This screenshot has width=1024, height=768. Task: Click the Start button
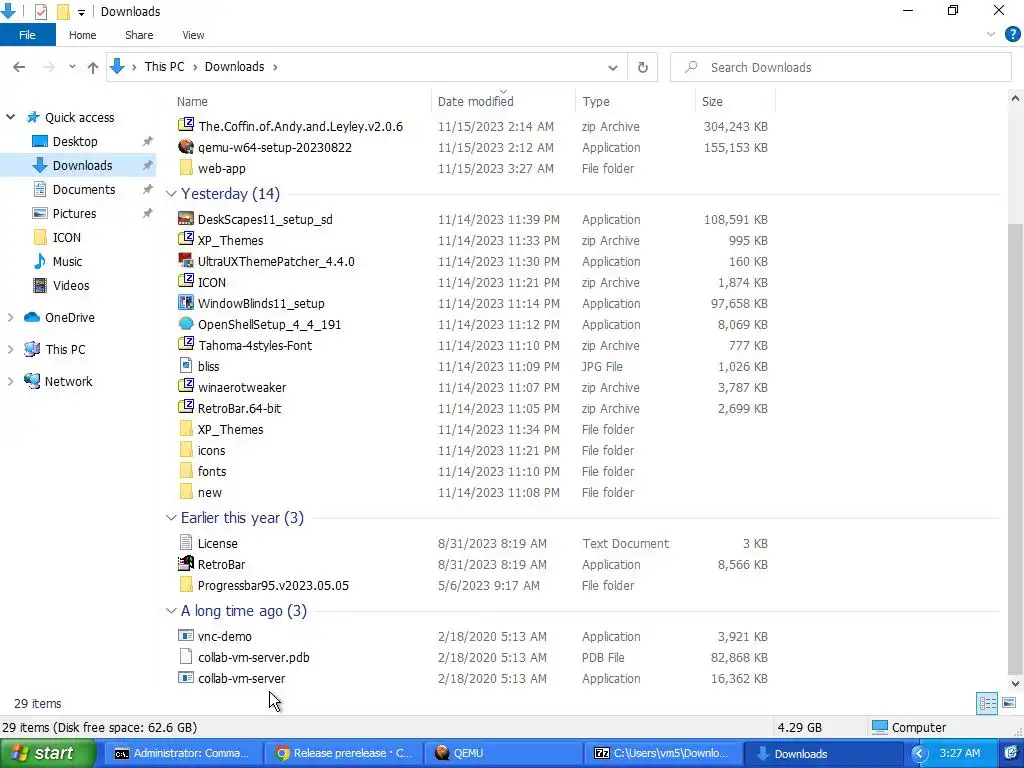[48, 753]
